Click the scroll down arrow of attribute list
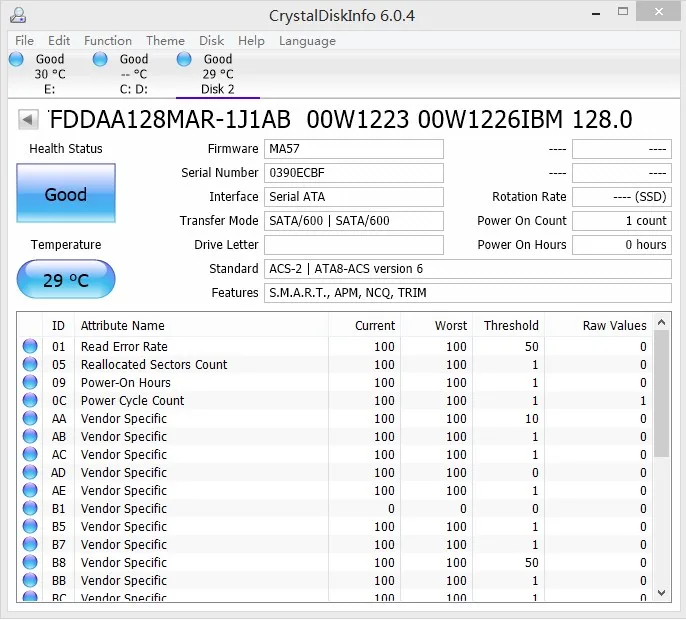The height and width of the screenshot is (620, 686). [x=662, y=593]
